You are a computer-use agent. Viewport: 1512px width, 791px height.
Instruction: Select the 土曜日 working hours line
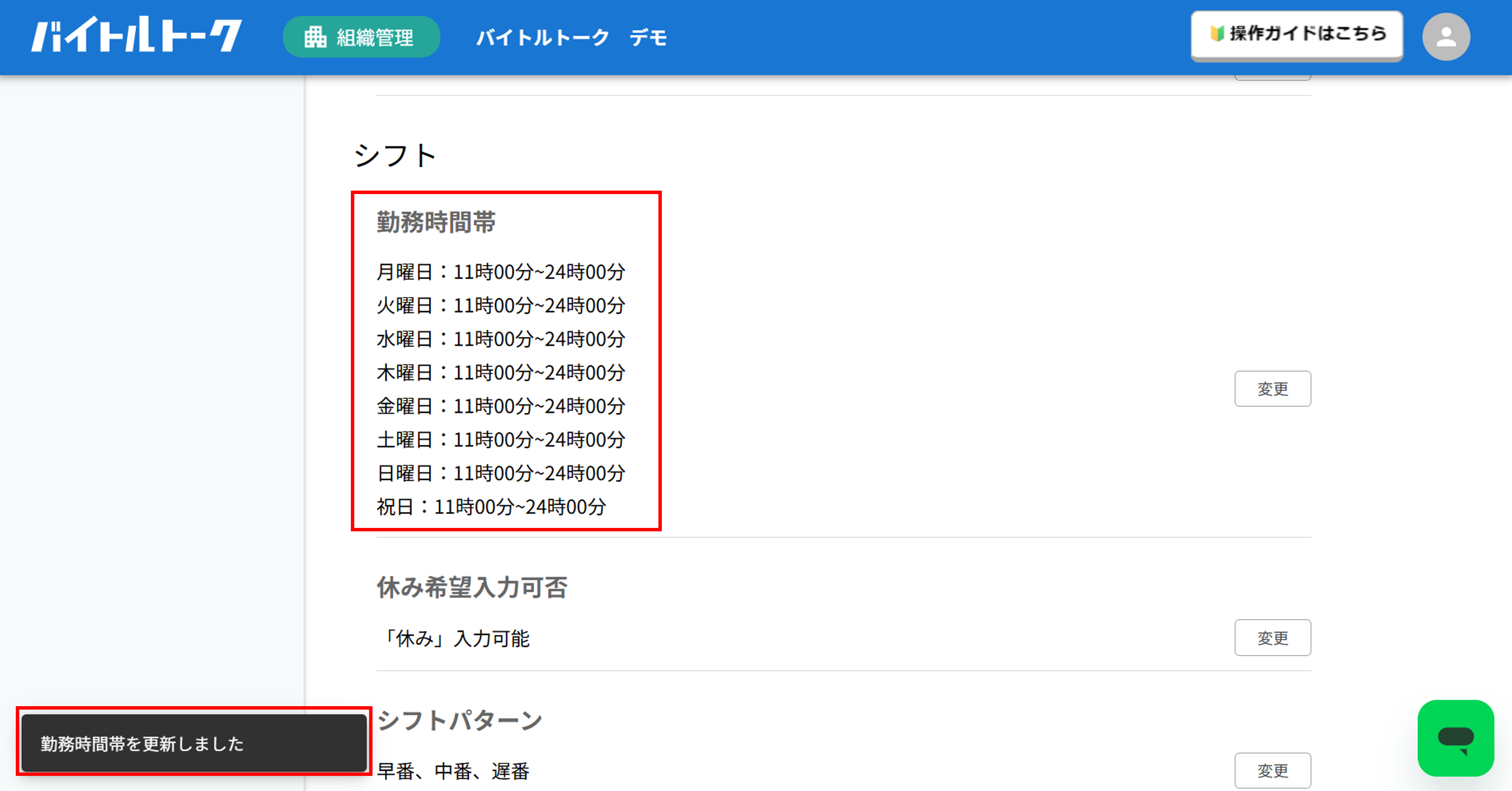pyautogui.click(x=501, y=439)
